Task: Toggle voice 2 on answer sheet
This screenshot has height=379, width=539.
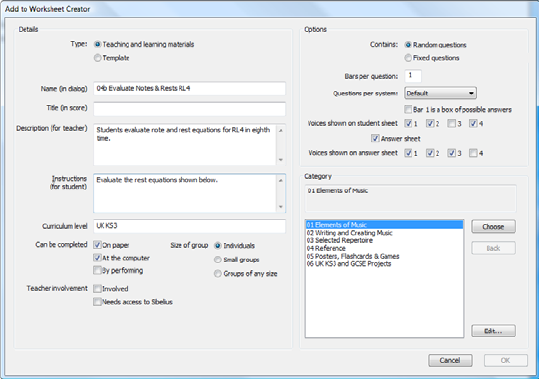Action: (430, 153)
